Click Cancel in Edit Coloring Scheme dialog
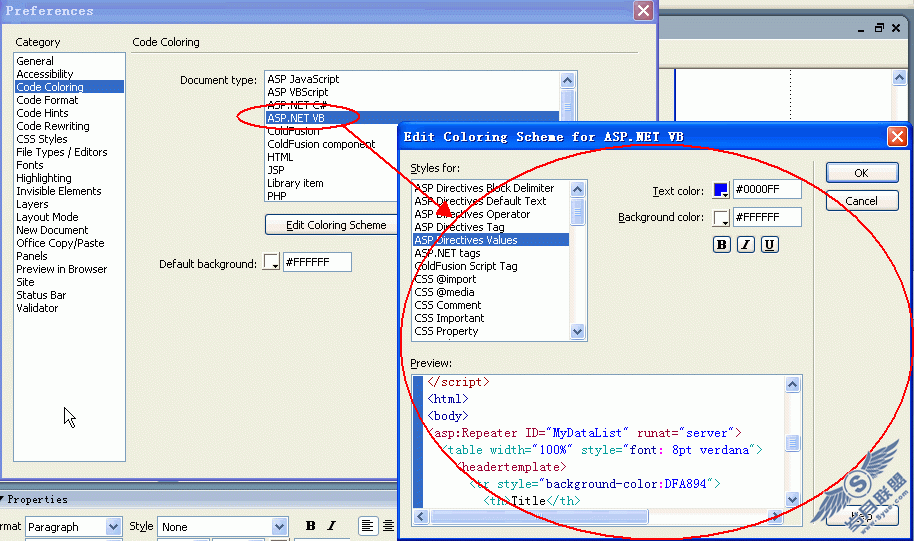The height and width of the screenshot is (541, 914). coord(862,201)
